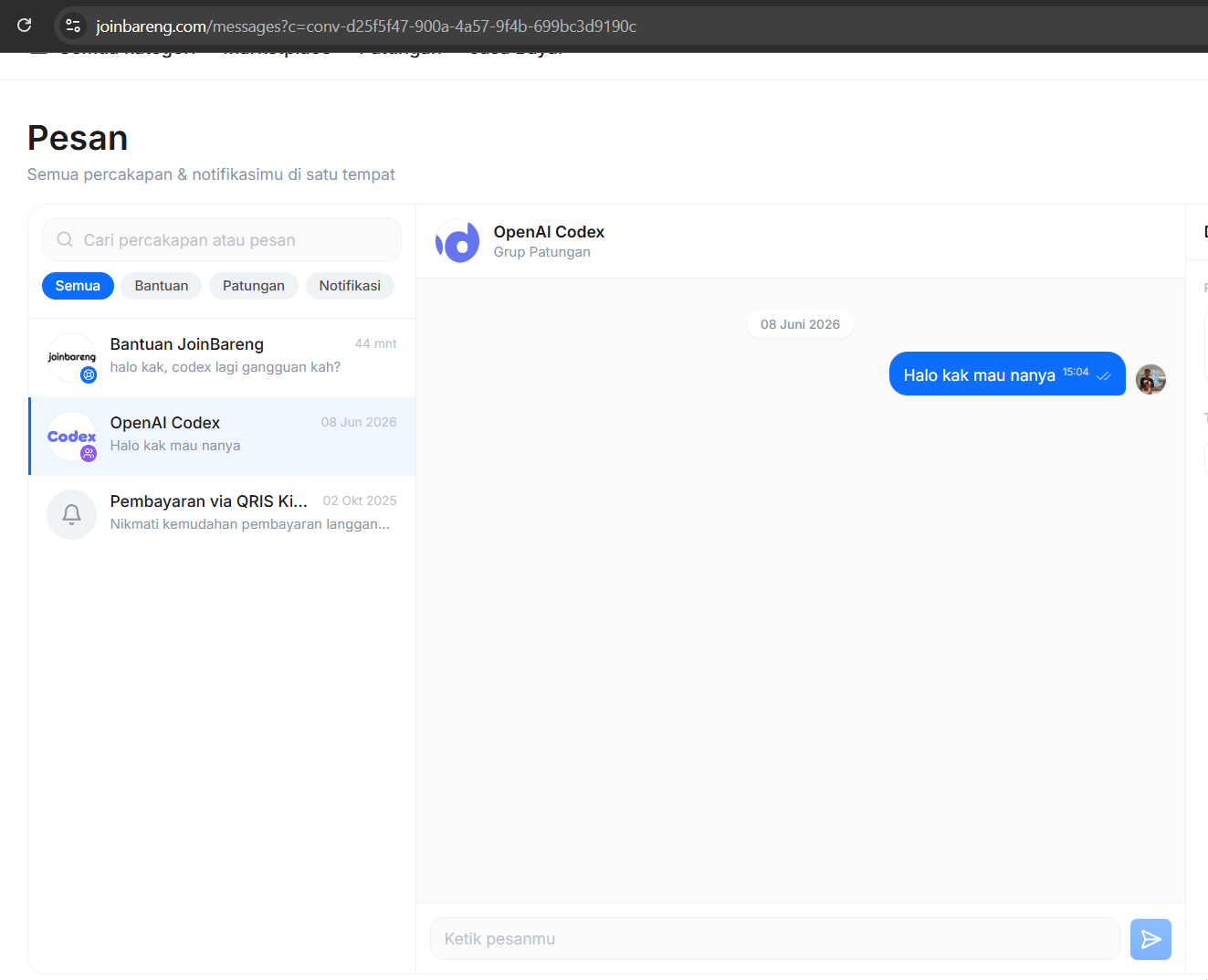Image resolution: width=1208 pixels, height=980 pixels.
Task: Select the Semua filter tab
Action: point(78,286)
